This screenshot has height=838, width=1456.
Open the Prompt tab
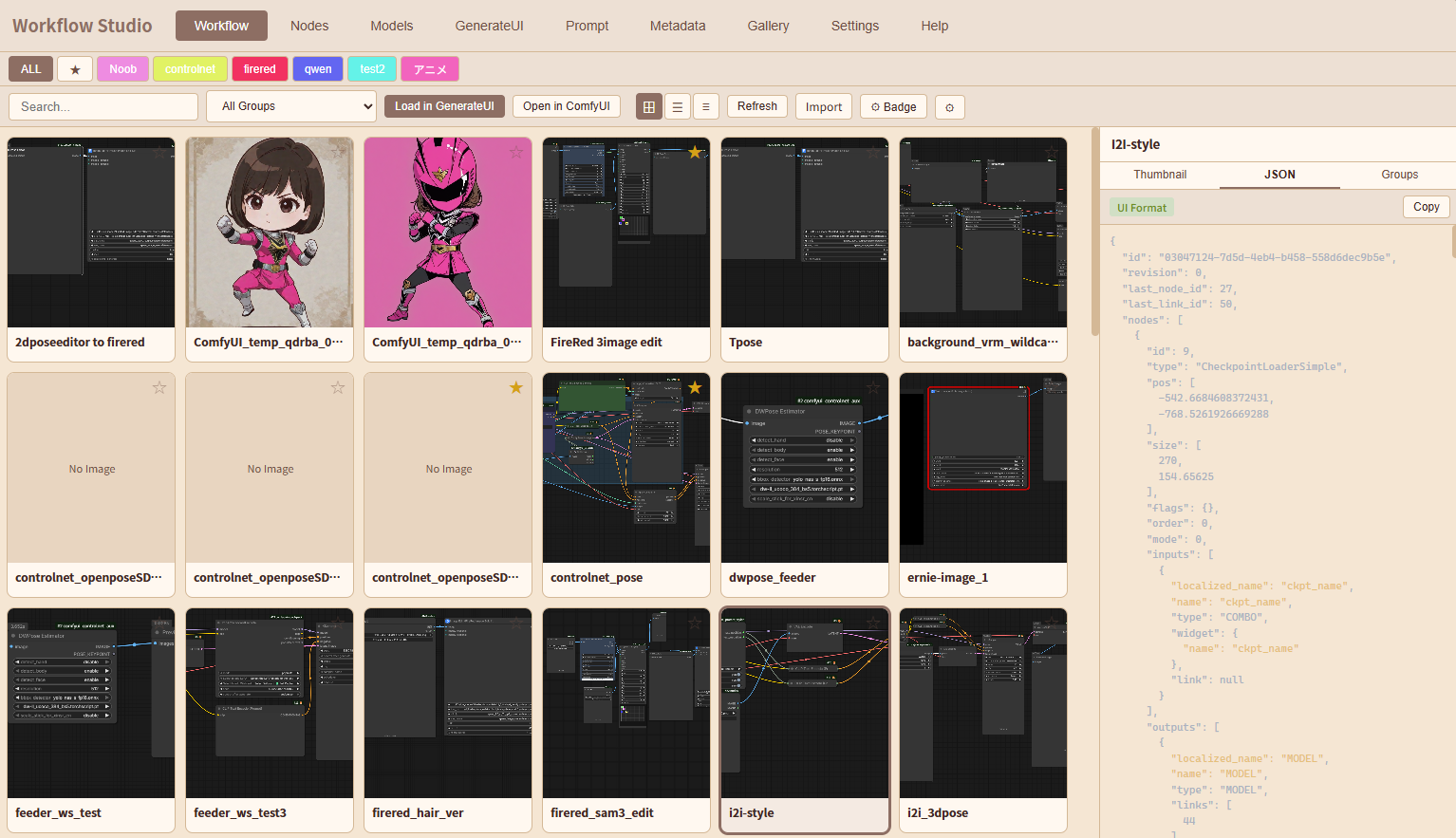pyautogui.click(x=587, y=26)
